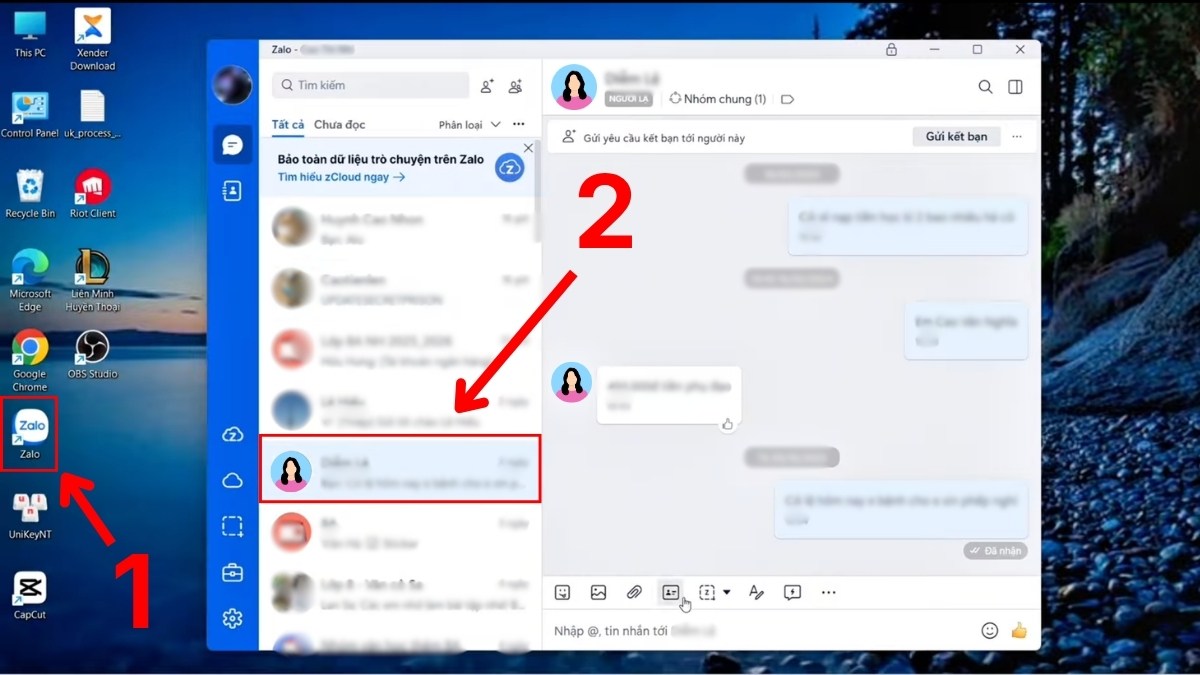Attach a file with the paperclip icon
Image resolution: width=1200 pixels, height=675 pixels.
pos(634,592)
